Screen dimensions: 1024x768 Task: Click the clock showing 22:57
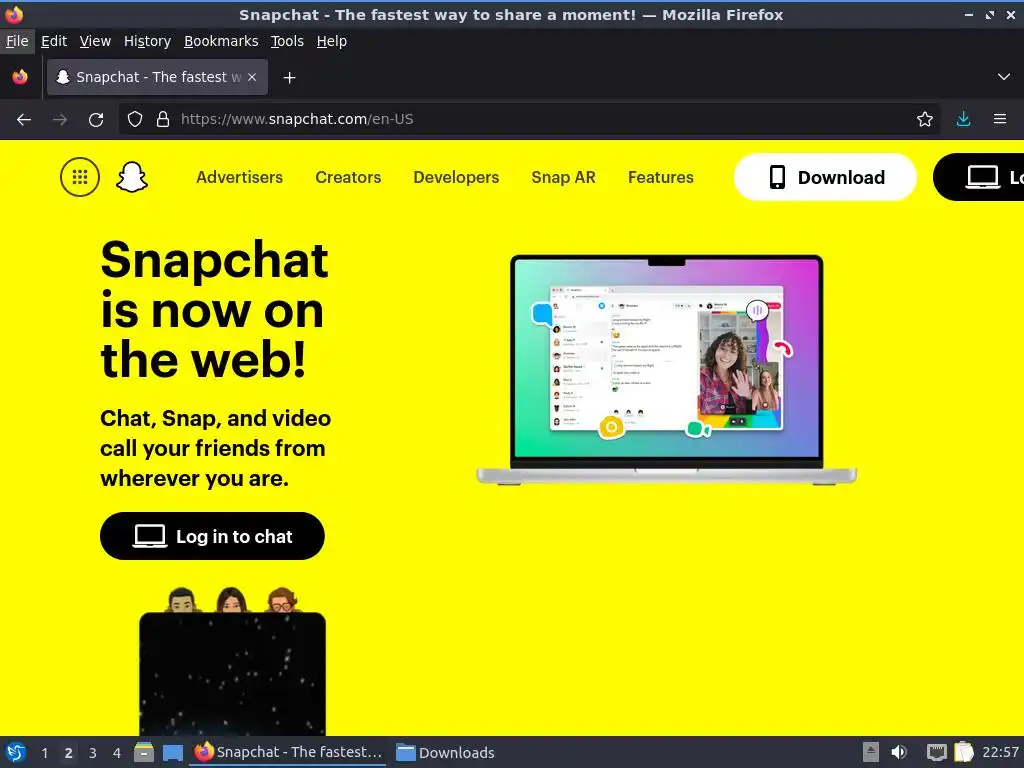1000,752
